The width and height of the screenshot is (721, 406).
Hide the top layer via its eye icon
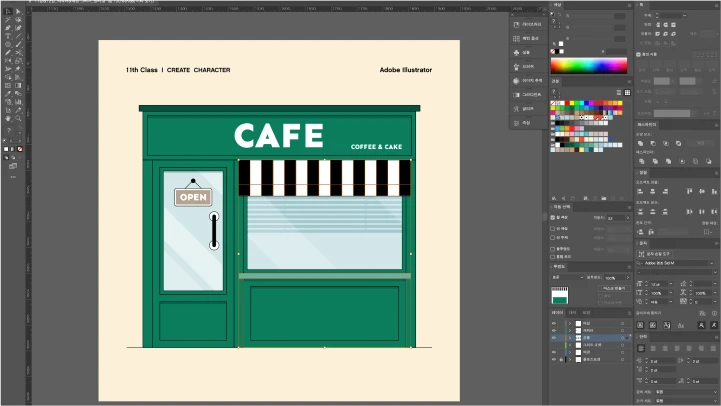(x=554, y=323)
